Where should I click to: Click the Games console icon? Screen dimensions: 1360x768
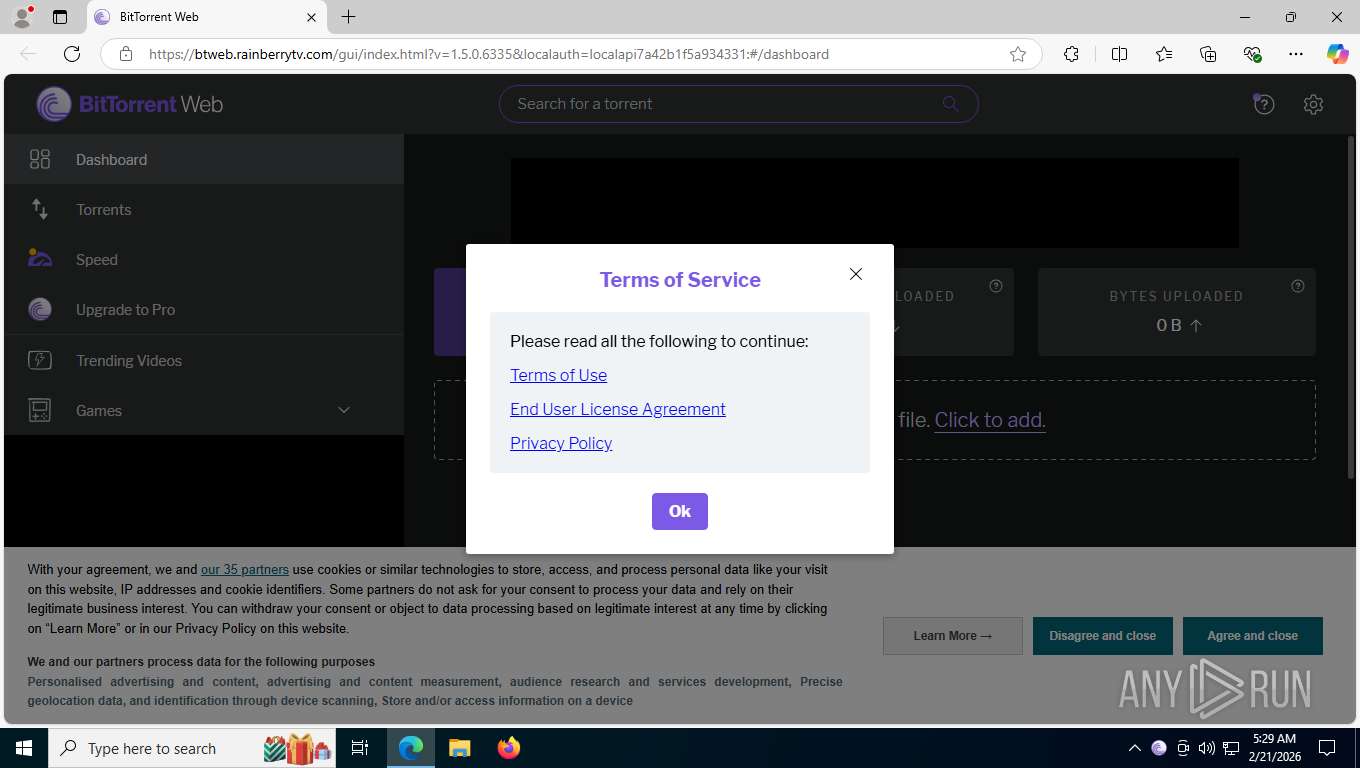[x=40, y=410]
